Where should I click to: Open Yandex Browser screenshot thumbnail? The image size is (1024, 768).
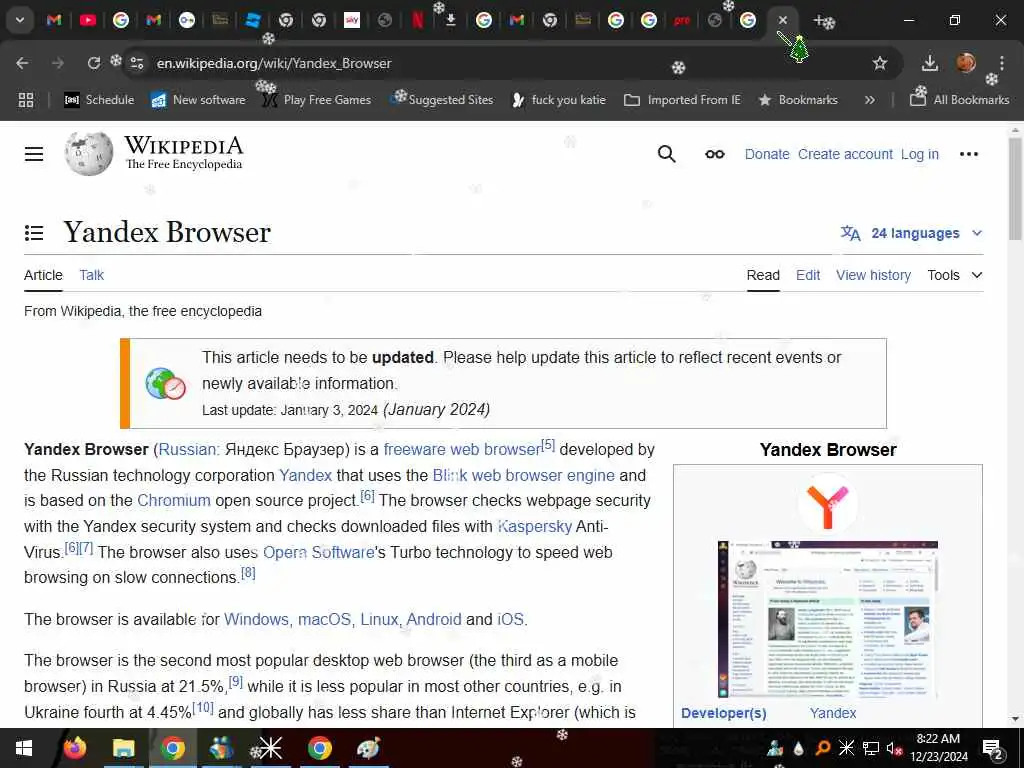point(827,619)
